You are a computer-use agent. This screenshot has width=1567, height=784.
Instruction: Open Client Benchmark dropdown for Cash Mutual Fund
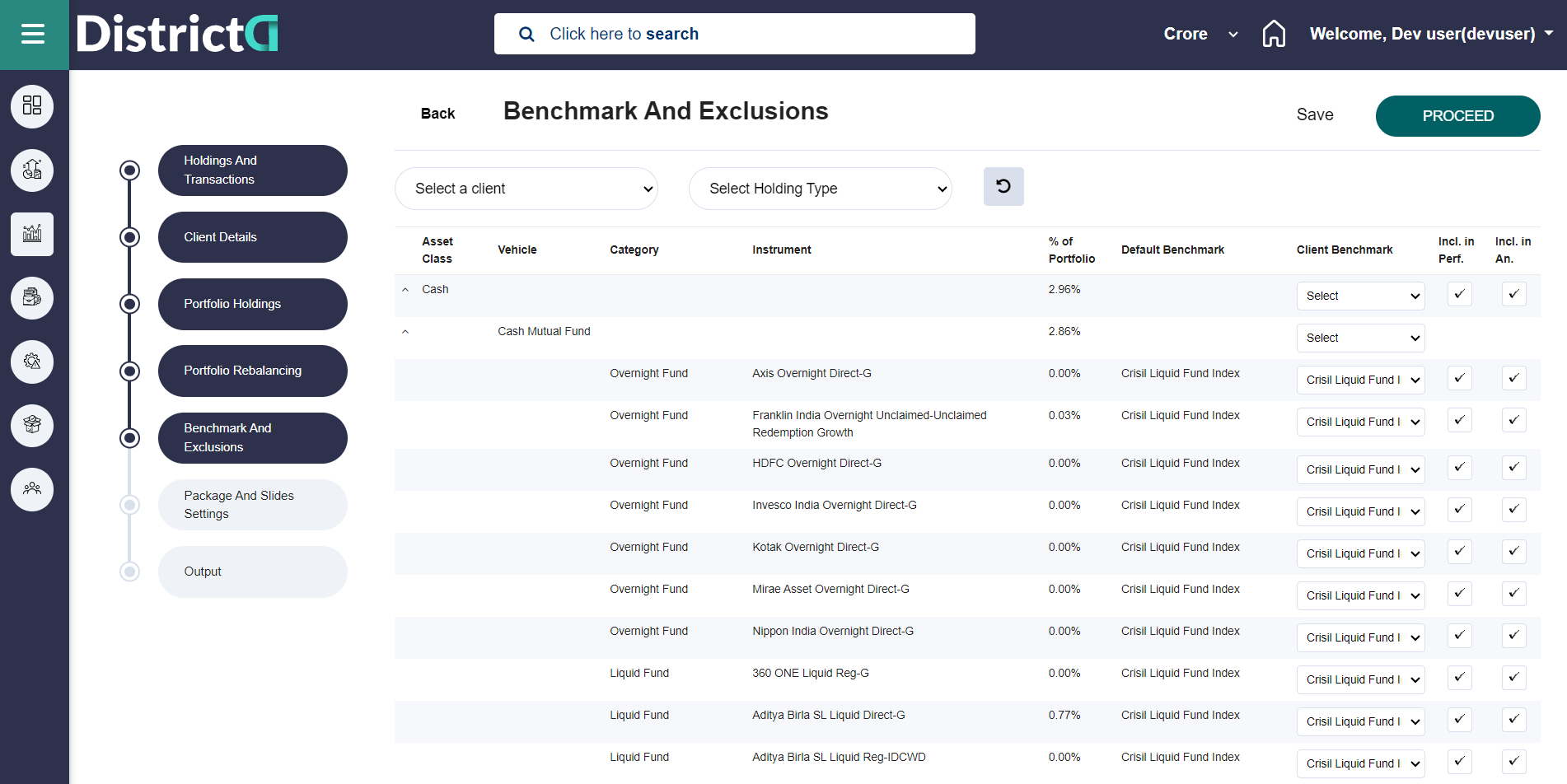[1360, 338]
